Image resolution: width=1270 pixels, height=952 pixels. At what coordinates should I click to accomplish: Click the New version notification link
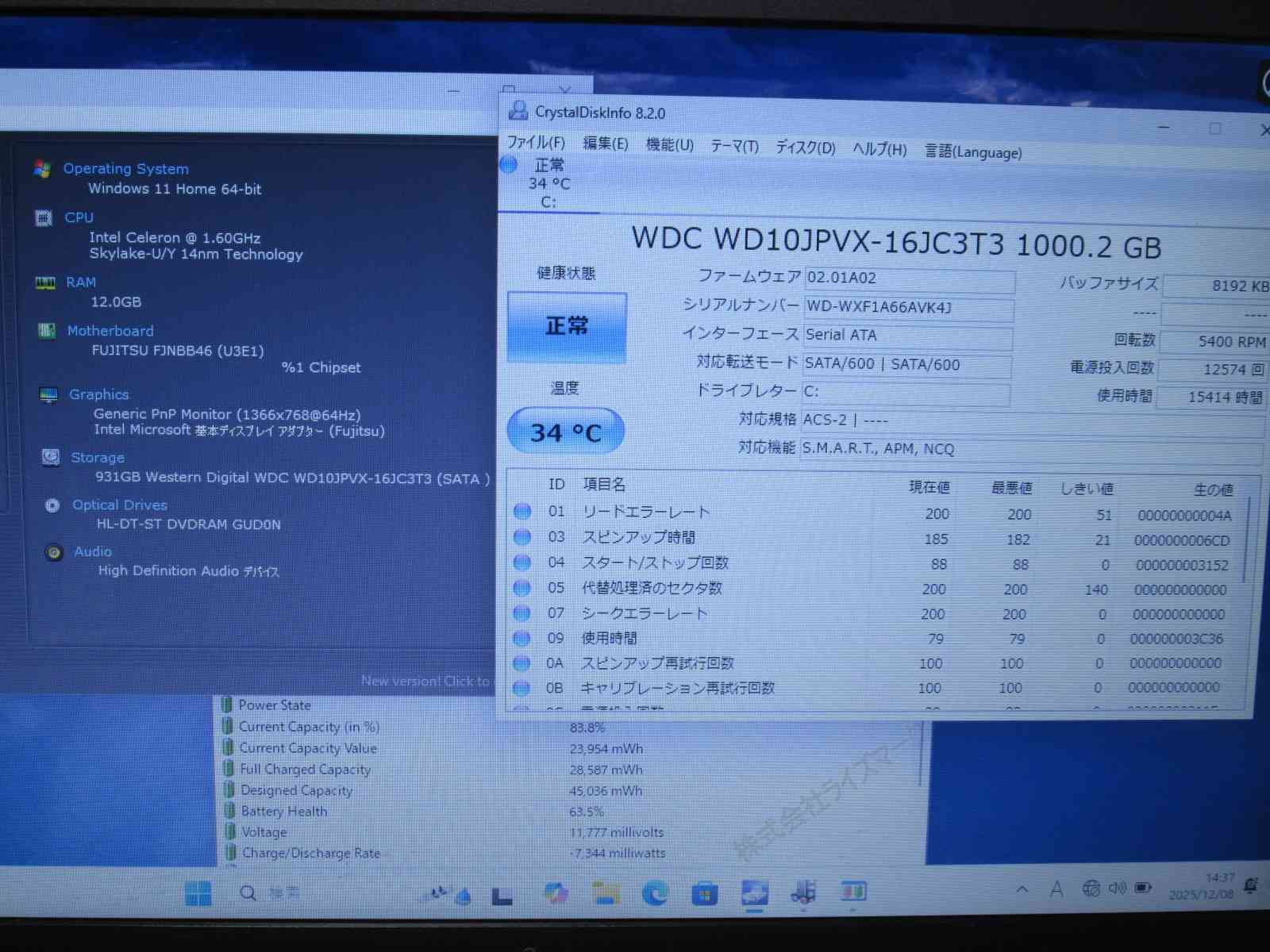pyautogui.click(x=425, y=681)
